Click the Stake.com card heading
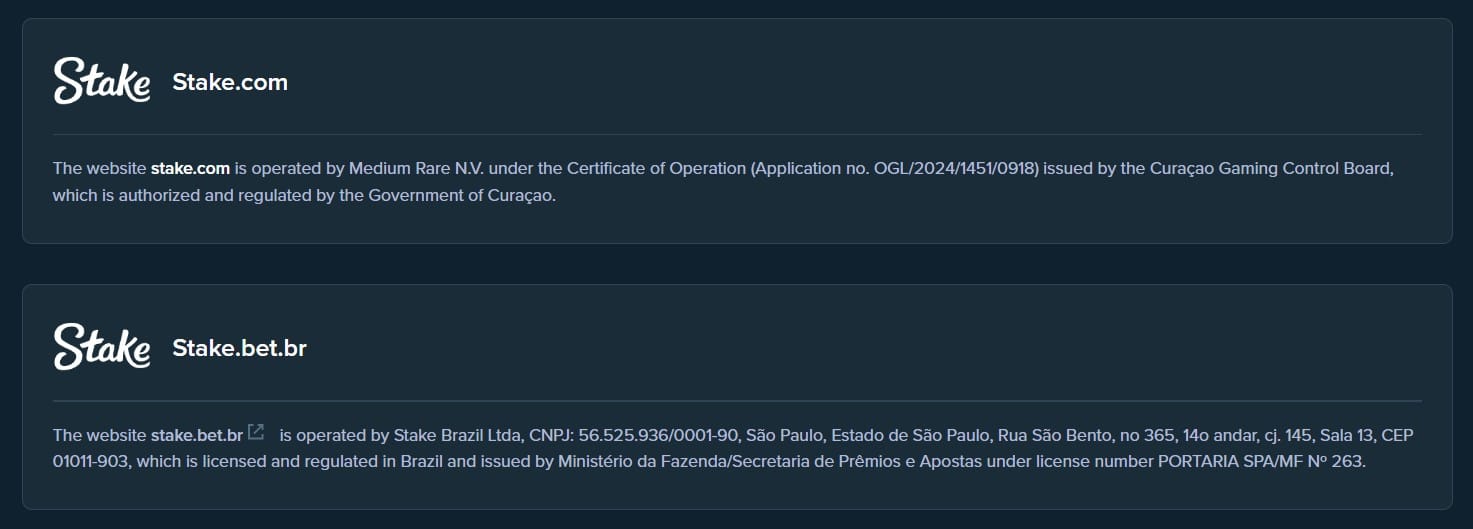The image size is (1473, 529). click(230, 82)
